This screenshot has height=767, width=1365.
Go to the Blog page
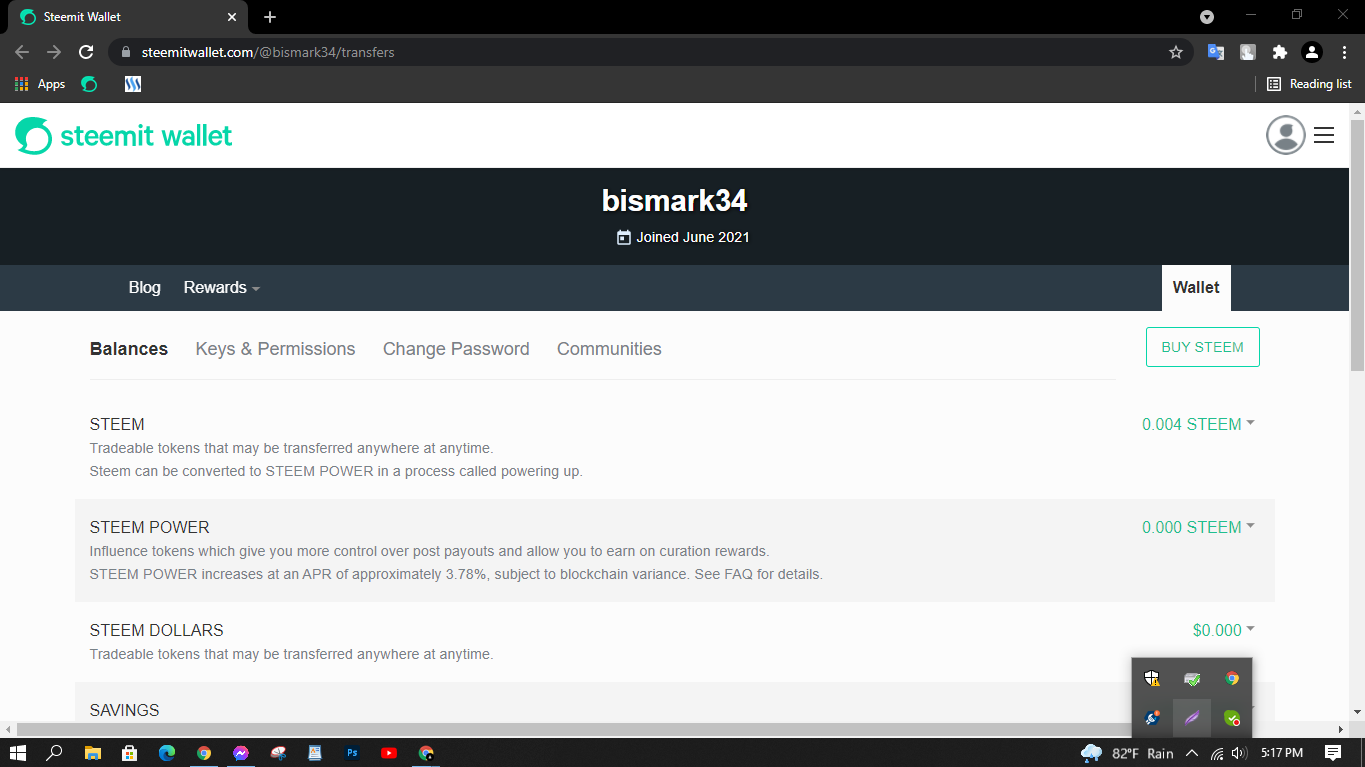[145, 288]
